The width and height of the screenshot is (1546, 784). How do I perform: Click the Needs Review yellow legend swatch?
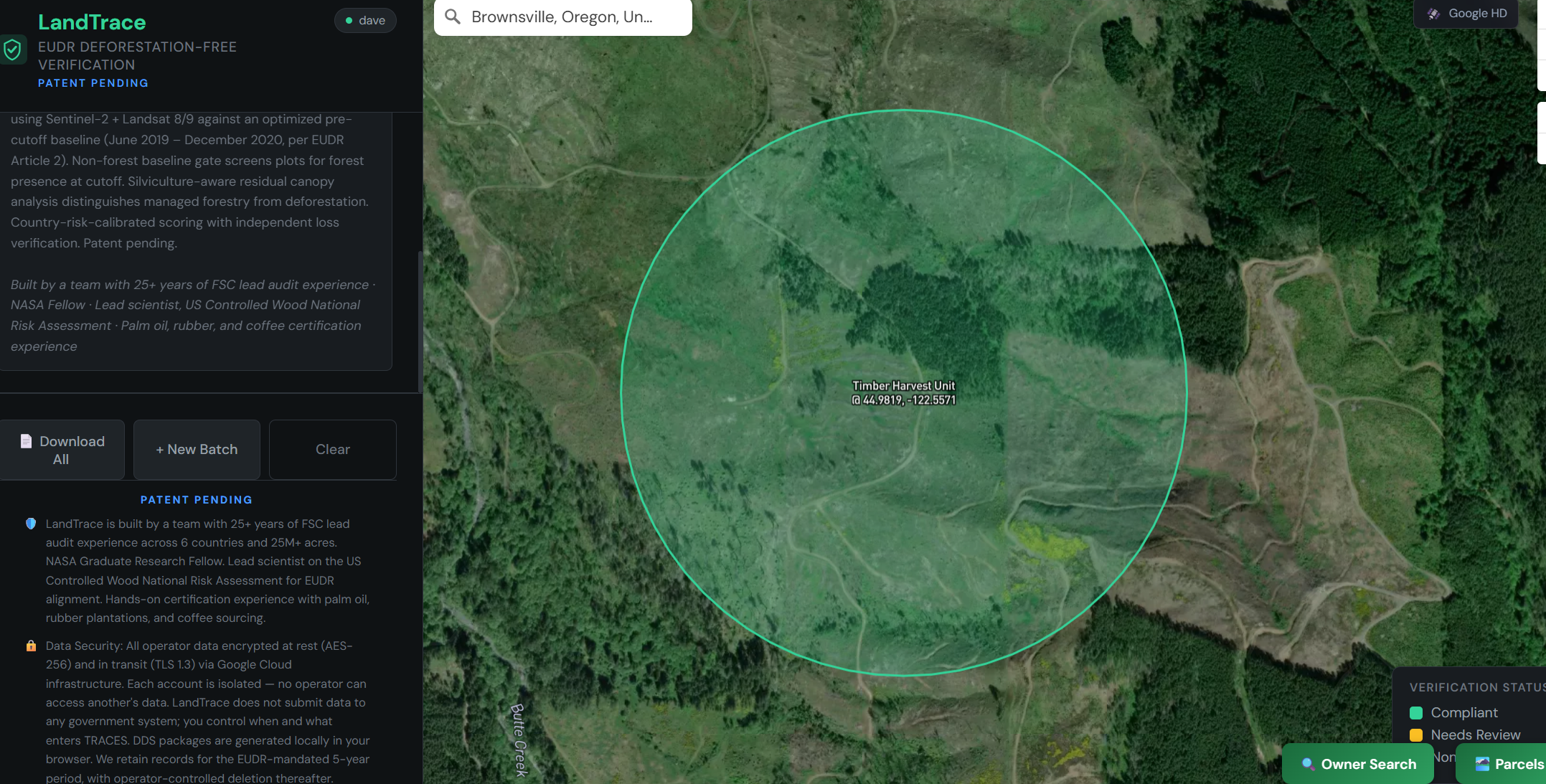[x=1416, y=735]
